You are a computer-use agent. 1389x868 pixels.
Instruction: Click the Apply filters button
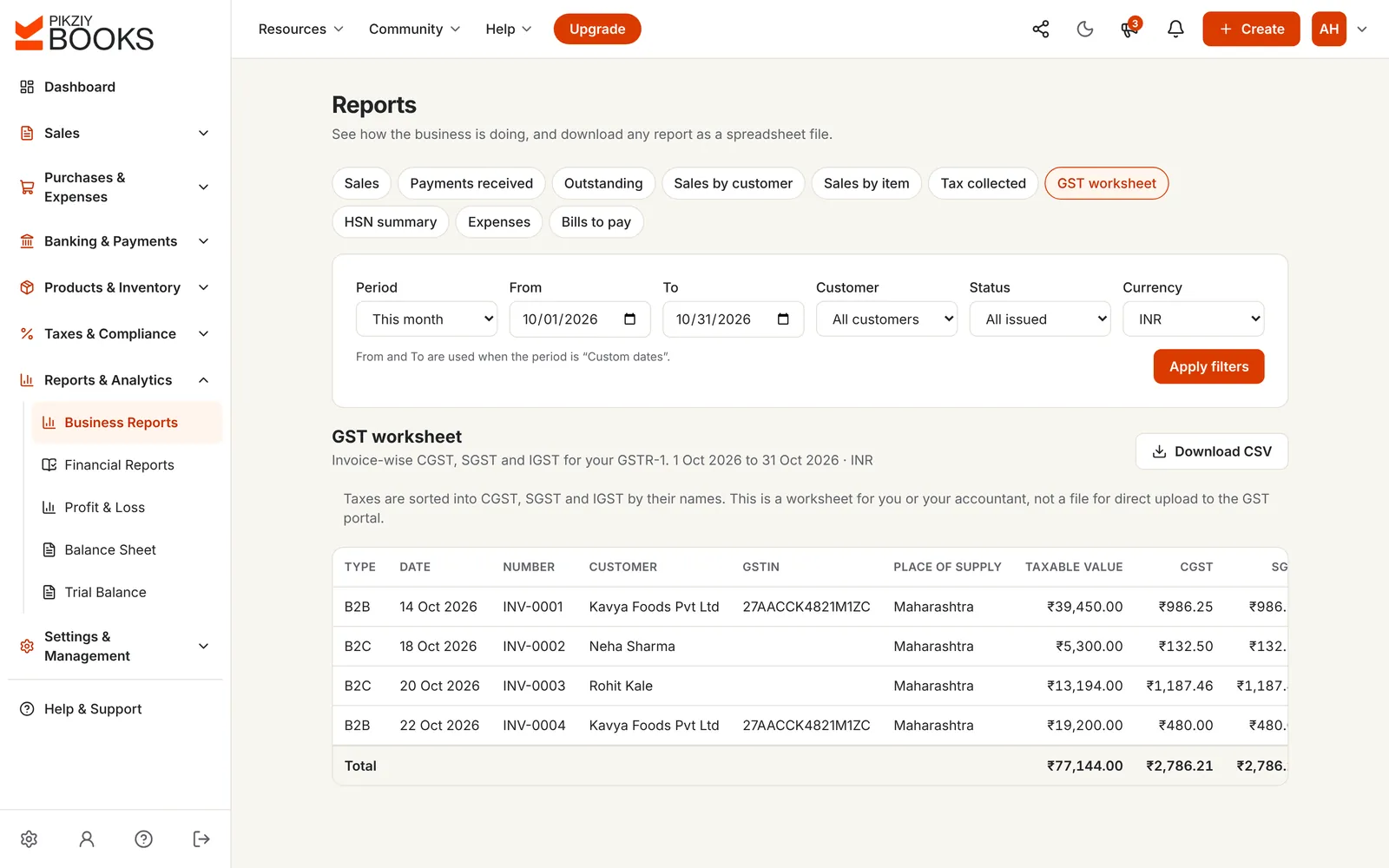(x=1208, y=366)
